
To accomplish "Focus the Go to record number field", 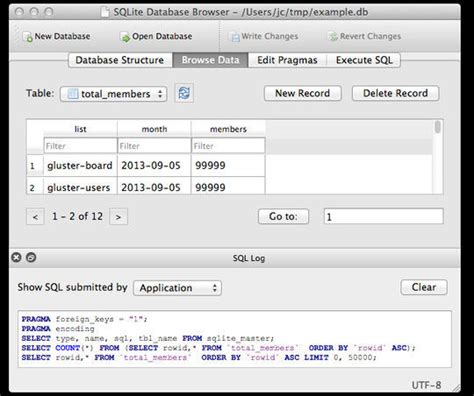I will click(383, 216).
